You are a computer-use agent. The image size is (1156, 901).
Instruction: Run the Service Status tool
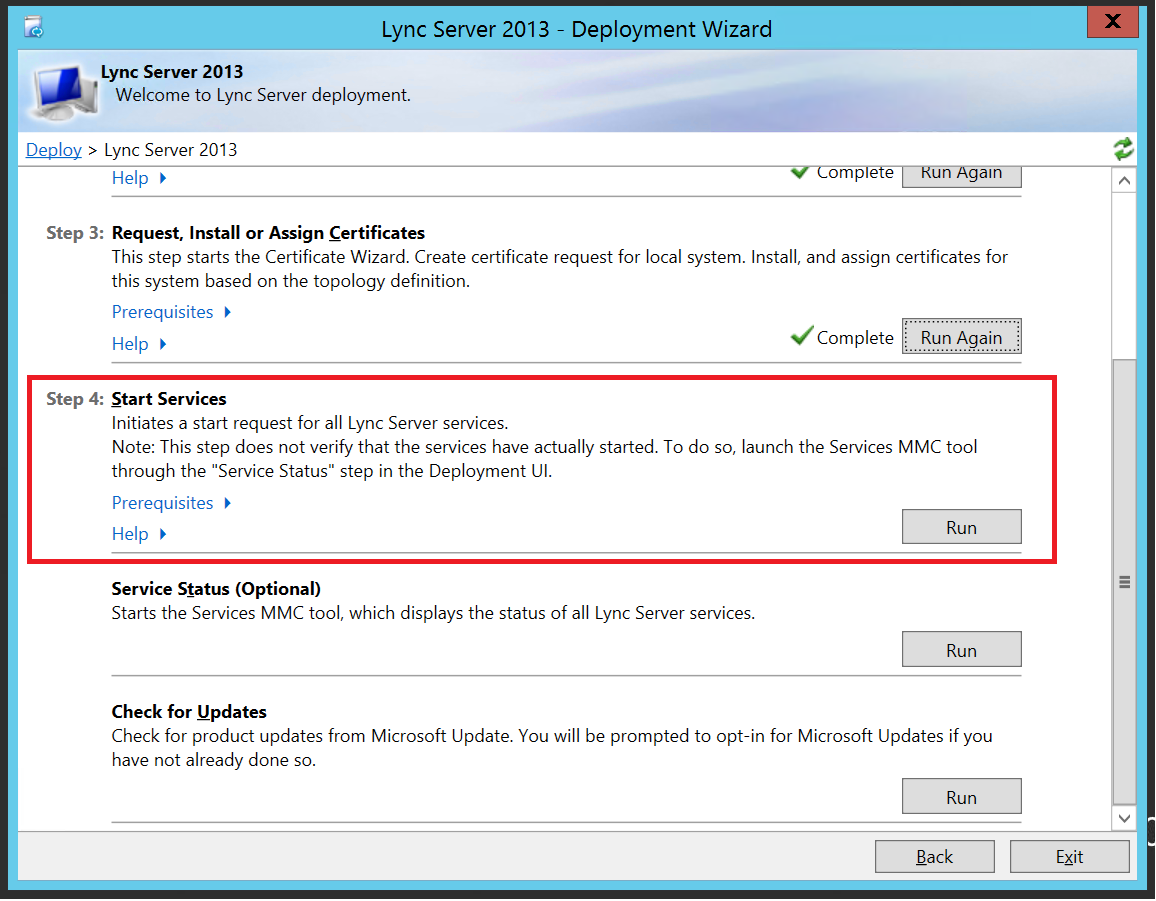pyautogui.click(x=961, y=650)
